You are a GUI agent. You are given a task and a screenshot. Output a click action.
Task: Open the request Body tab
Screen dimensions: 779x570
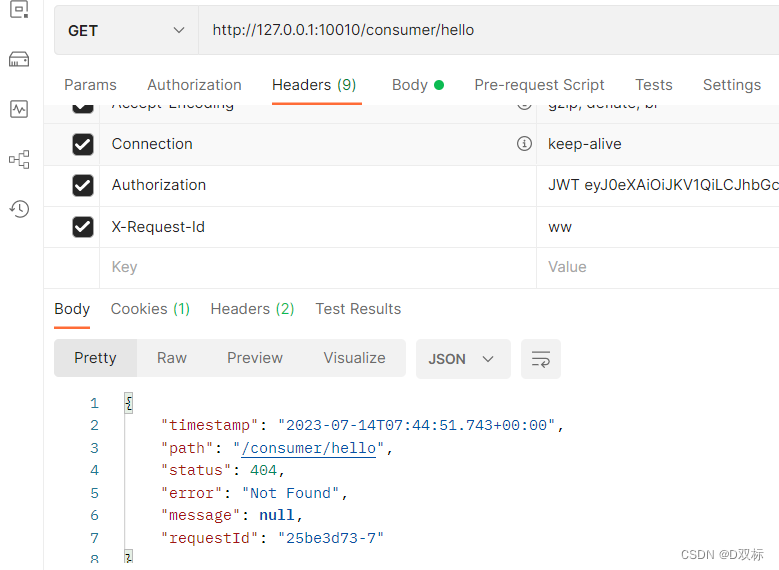click(417, 85)
